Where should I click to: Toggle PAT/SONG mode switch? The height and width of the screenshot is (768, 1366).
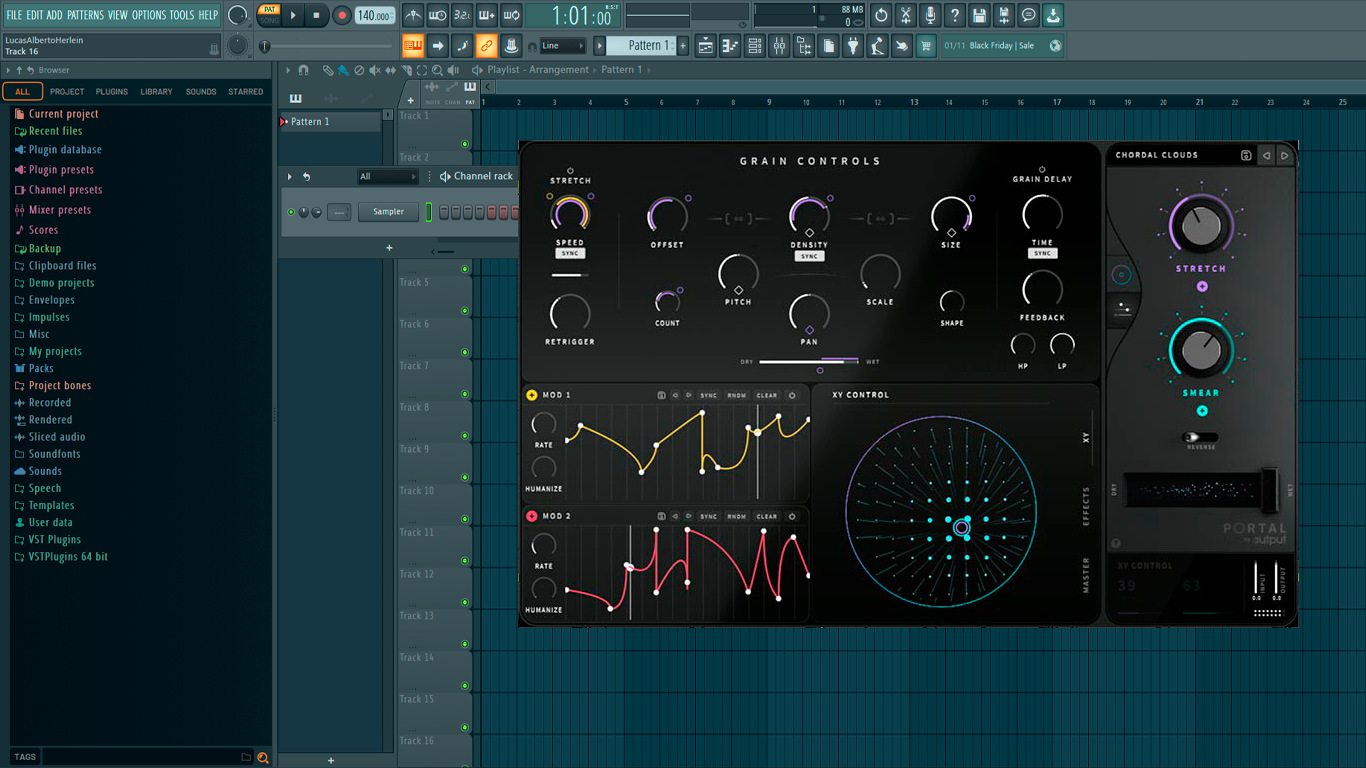[269, 15]
